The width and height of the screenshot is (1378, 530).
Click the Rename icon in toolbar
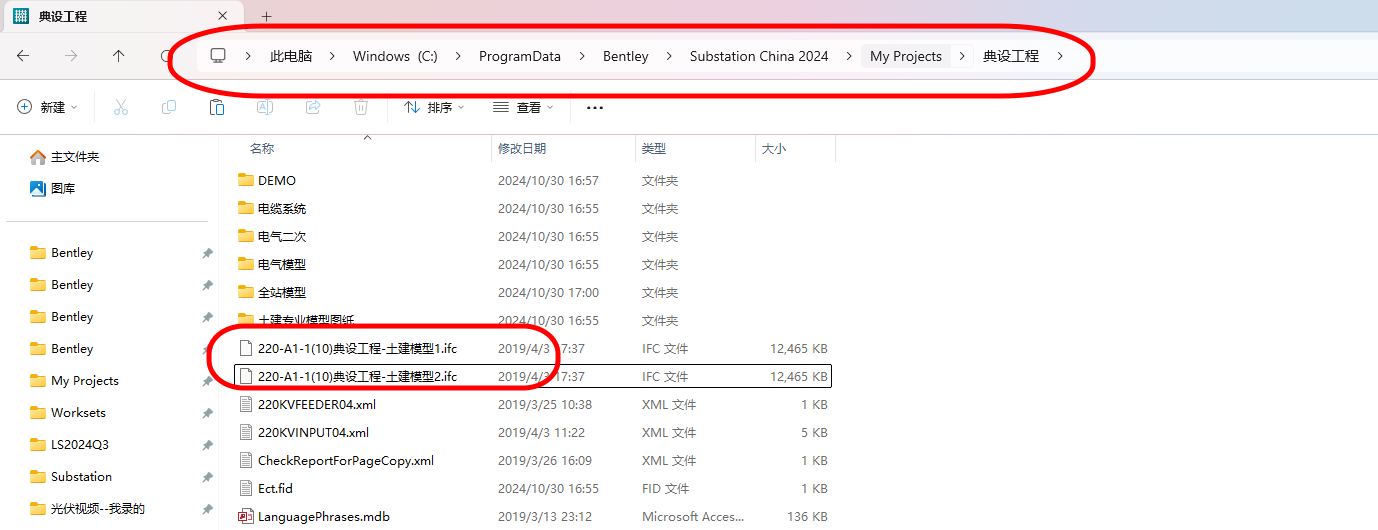click(x=265, y=107)
